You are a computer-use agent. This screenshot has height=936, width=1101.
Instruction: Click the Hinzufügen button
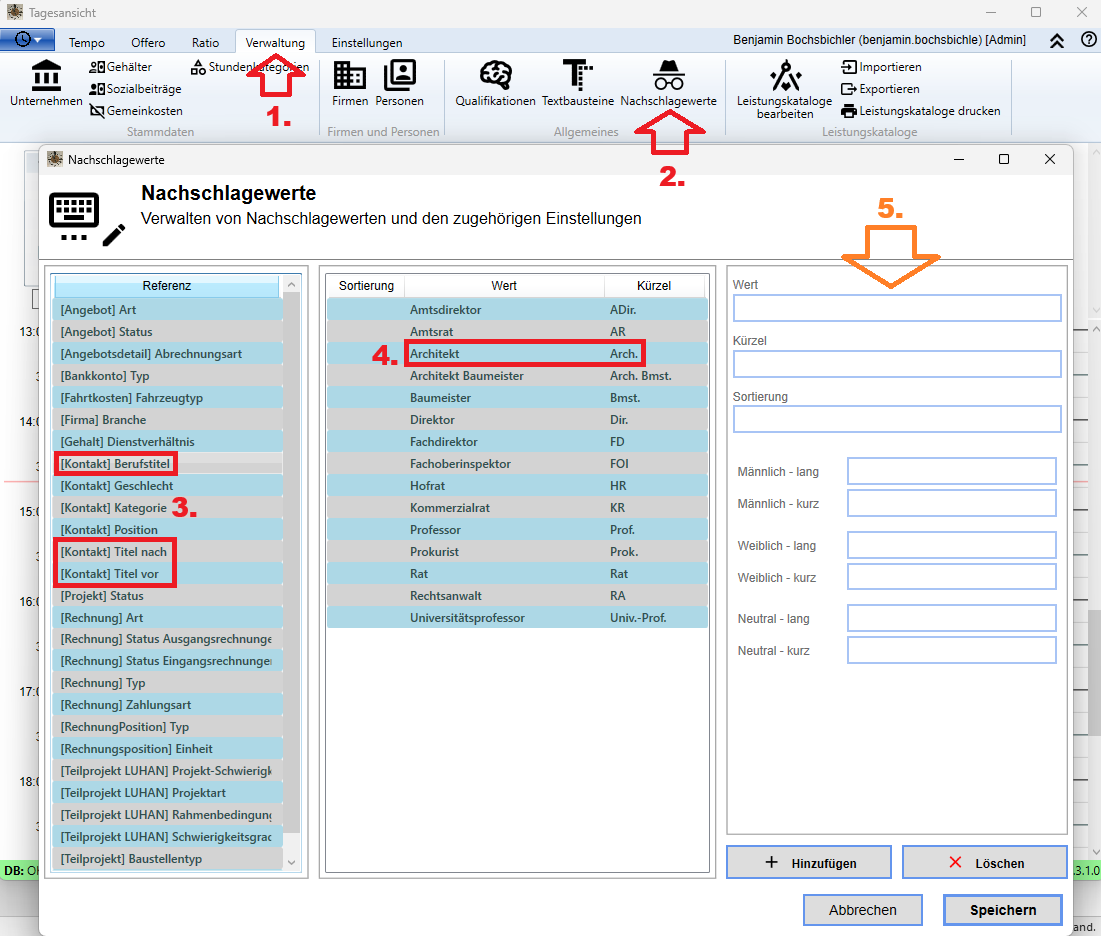(x=809, y=862)
